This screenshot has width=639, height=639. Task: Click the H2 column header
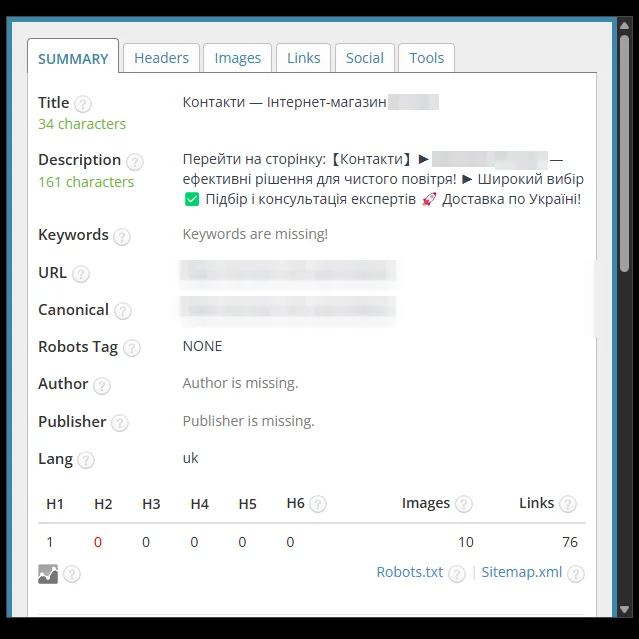tap(103, 504)
